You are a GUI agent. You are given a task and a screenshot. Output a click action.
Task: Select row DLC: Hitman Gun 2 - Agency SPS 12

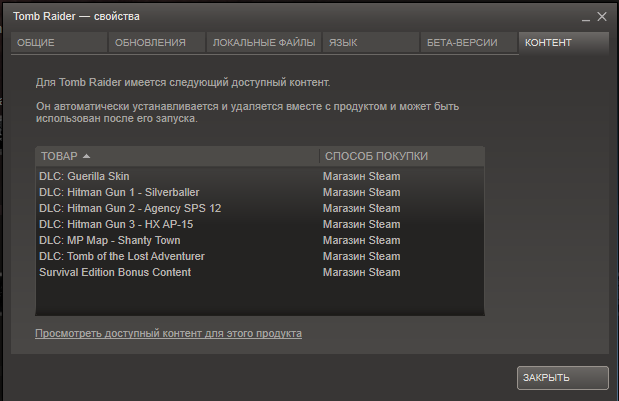(260, 208)
